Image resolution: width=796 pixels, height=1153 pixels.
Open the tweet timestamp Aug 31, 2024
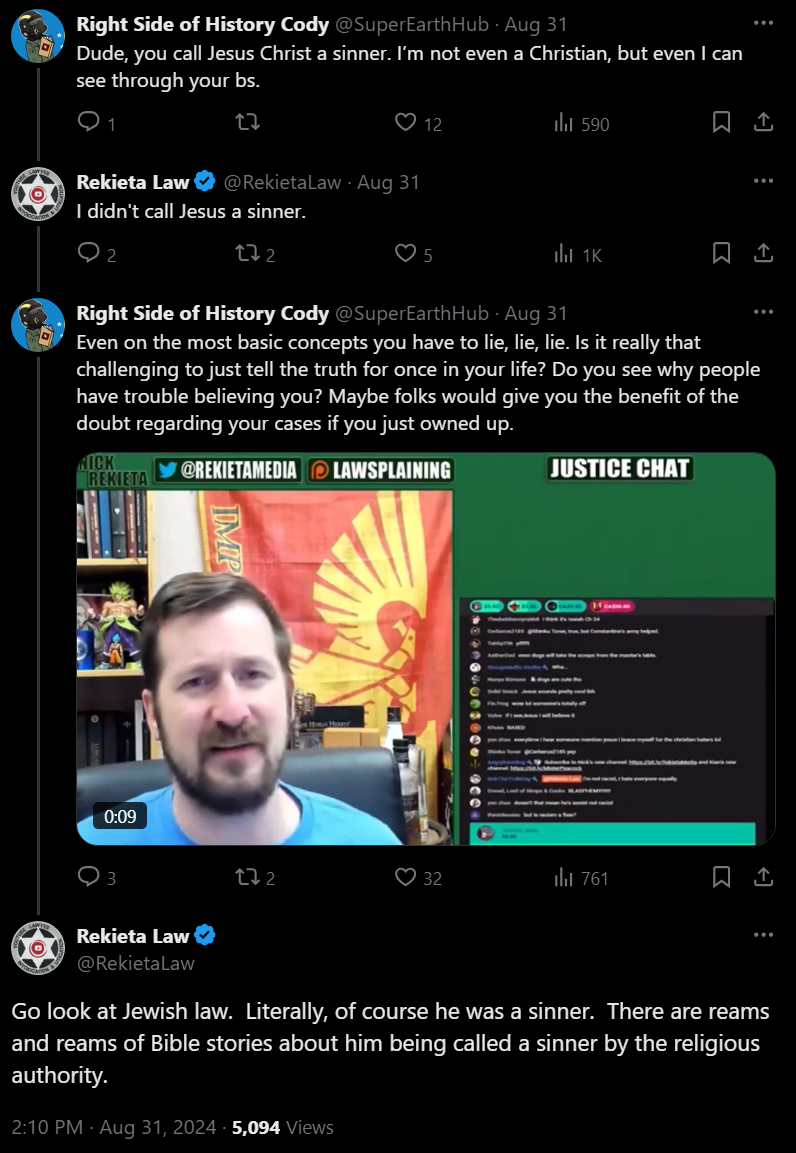(157, 1127)
